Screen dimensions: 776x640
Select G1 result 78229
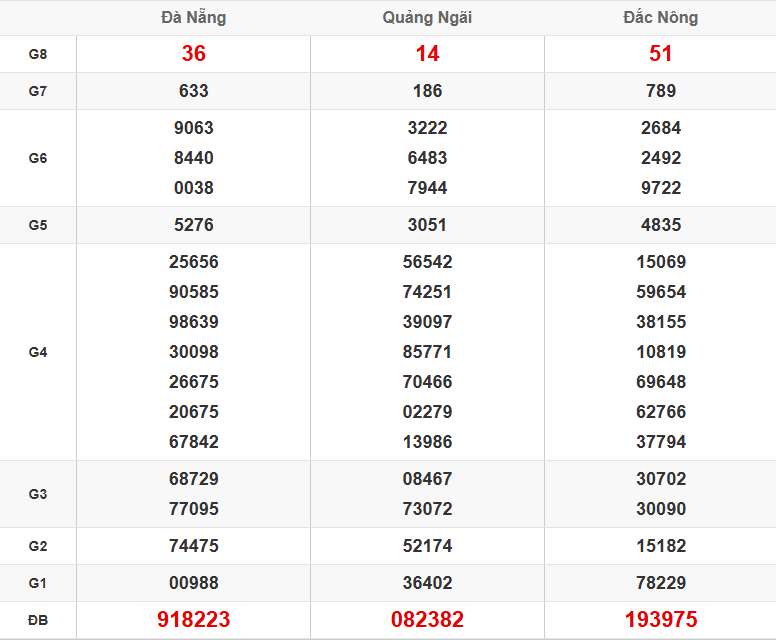click(660, 583)
